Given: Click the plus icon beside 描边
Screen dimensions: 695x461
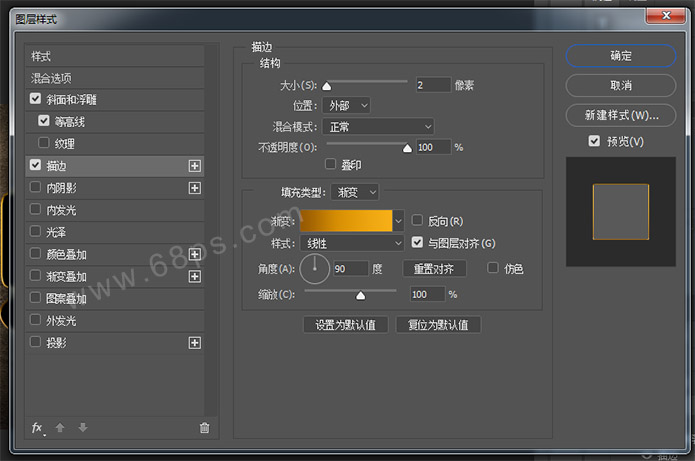Looking at the screenshot, I should [195, 166].
